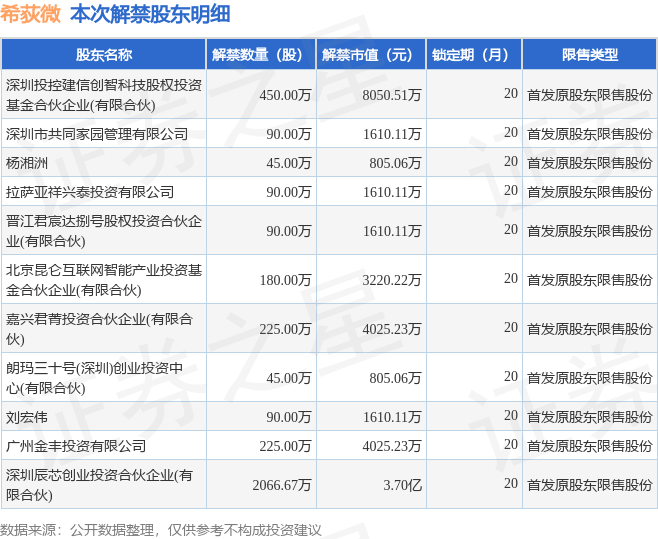This screenshot has height=539, width=658.
Task: Select 90.00万 in 晋江君宸达 row
Action: [x=289, y=231]
